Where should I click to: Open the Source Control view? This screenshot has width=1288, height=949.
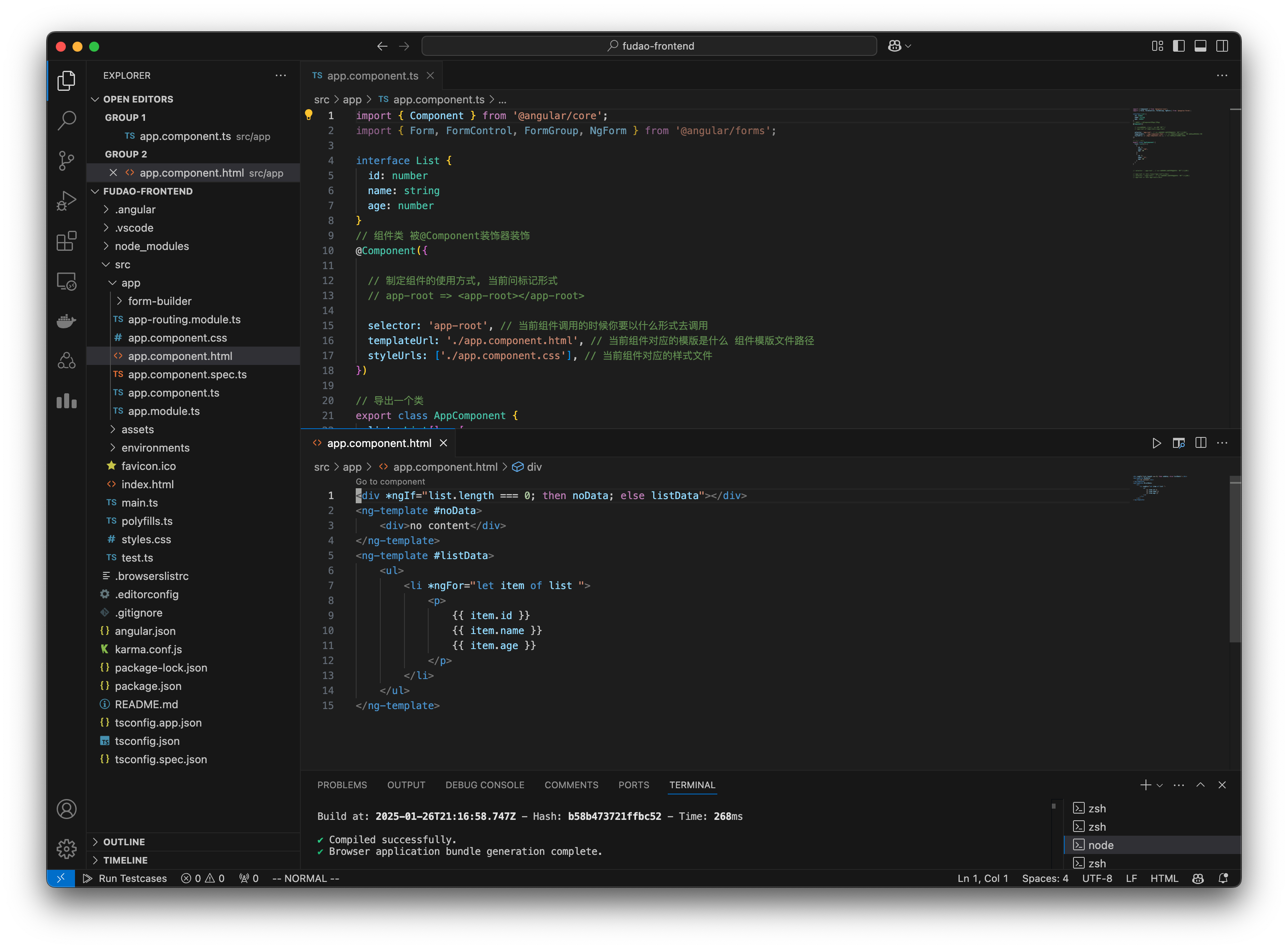tap(66, 161)
